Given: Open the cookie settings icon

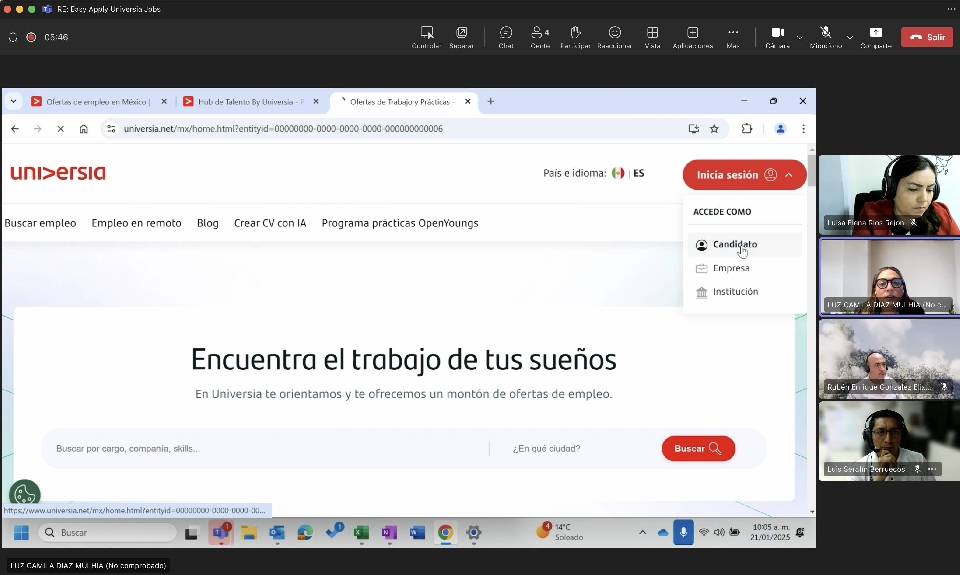Looking at the screenshot, I should (x=24, y=494).
